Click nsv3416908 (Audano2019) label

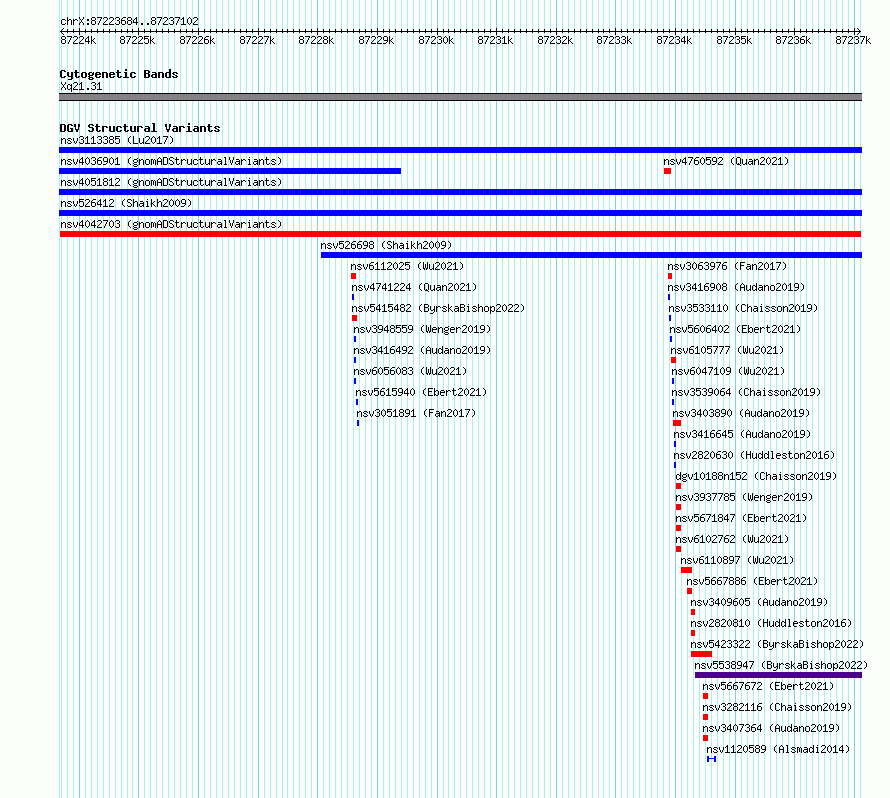(x=736, y=287)
